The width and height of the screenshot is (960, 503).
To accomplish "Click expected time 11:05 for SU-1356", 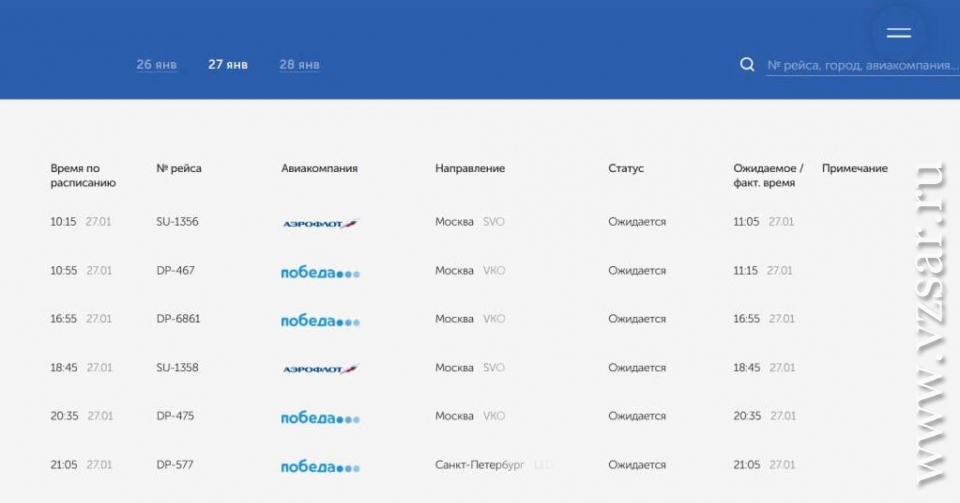I will pos(747,222).
